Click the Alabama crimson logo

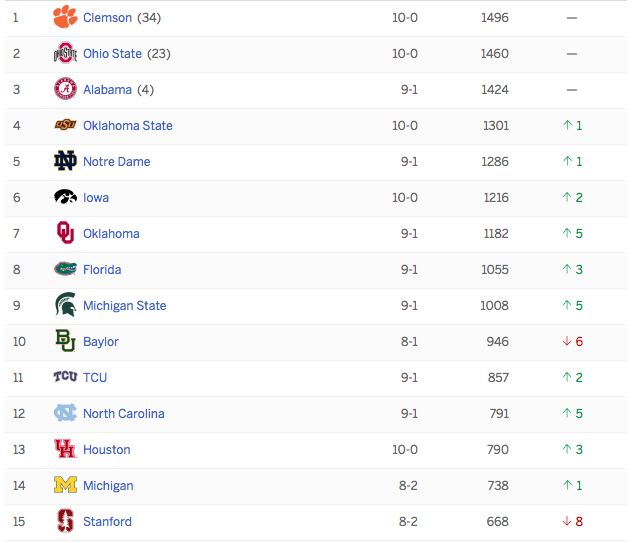coord(65,89)
